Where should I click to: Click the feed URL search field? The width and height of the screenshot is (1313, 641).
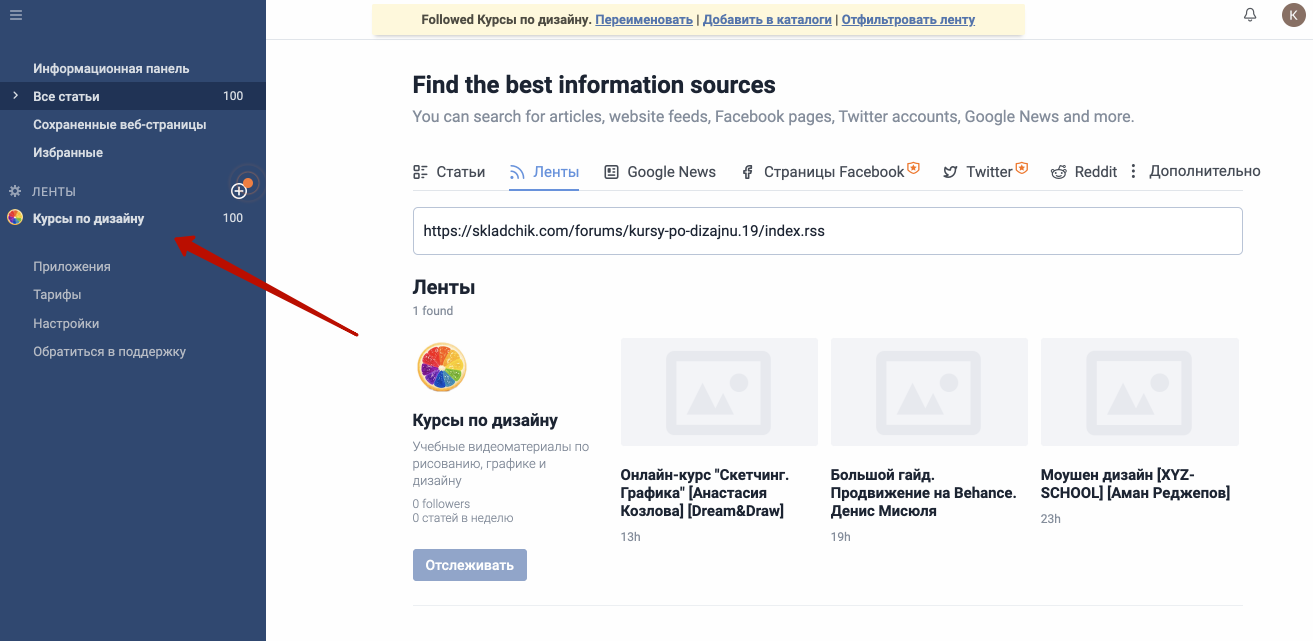827,231
